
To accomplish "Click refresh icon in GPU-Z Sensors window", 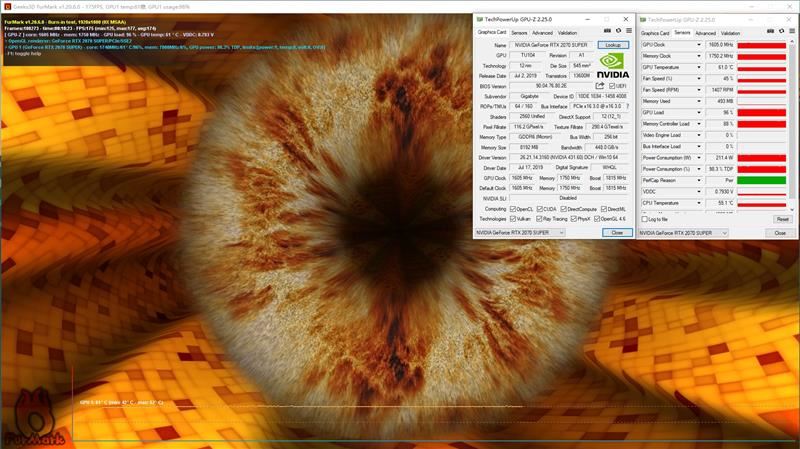I will click(x=782, y=32).
